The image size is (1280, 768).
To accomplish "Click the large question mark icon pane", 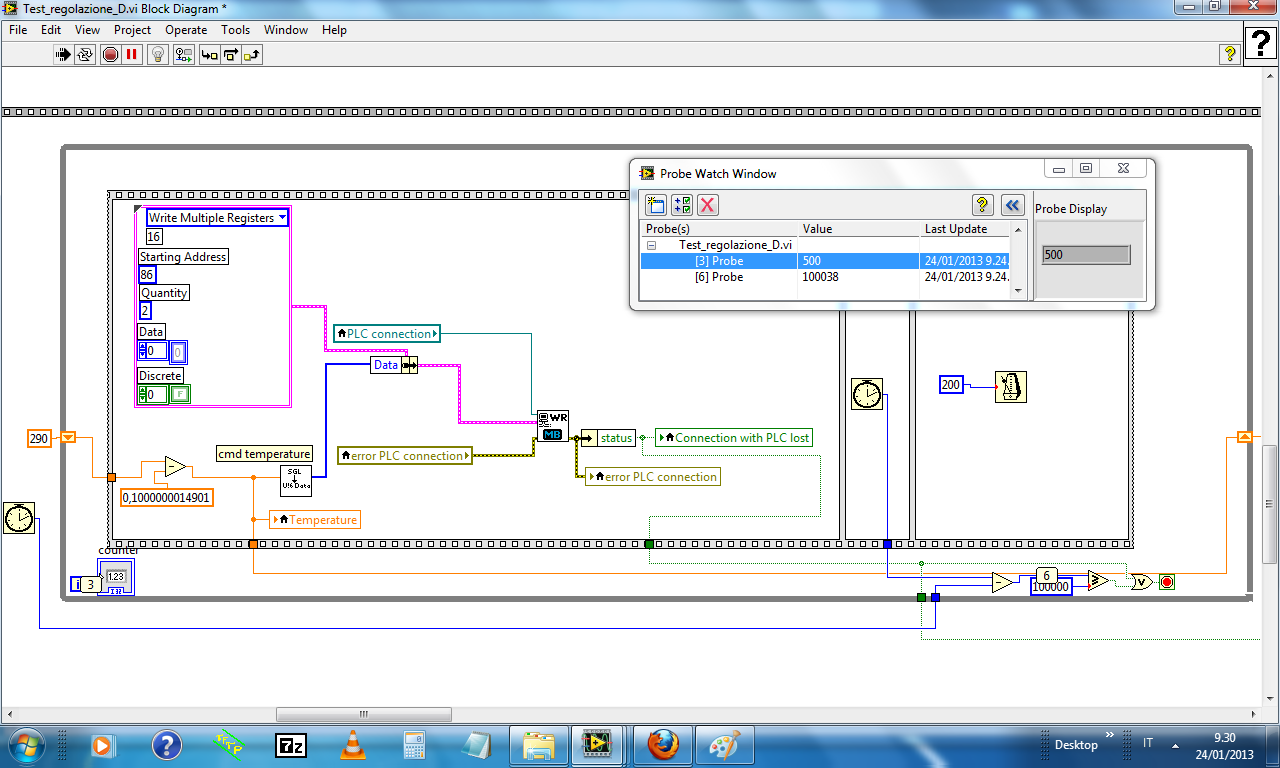I will (x=1261, y=43).
